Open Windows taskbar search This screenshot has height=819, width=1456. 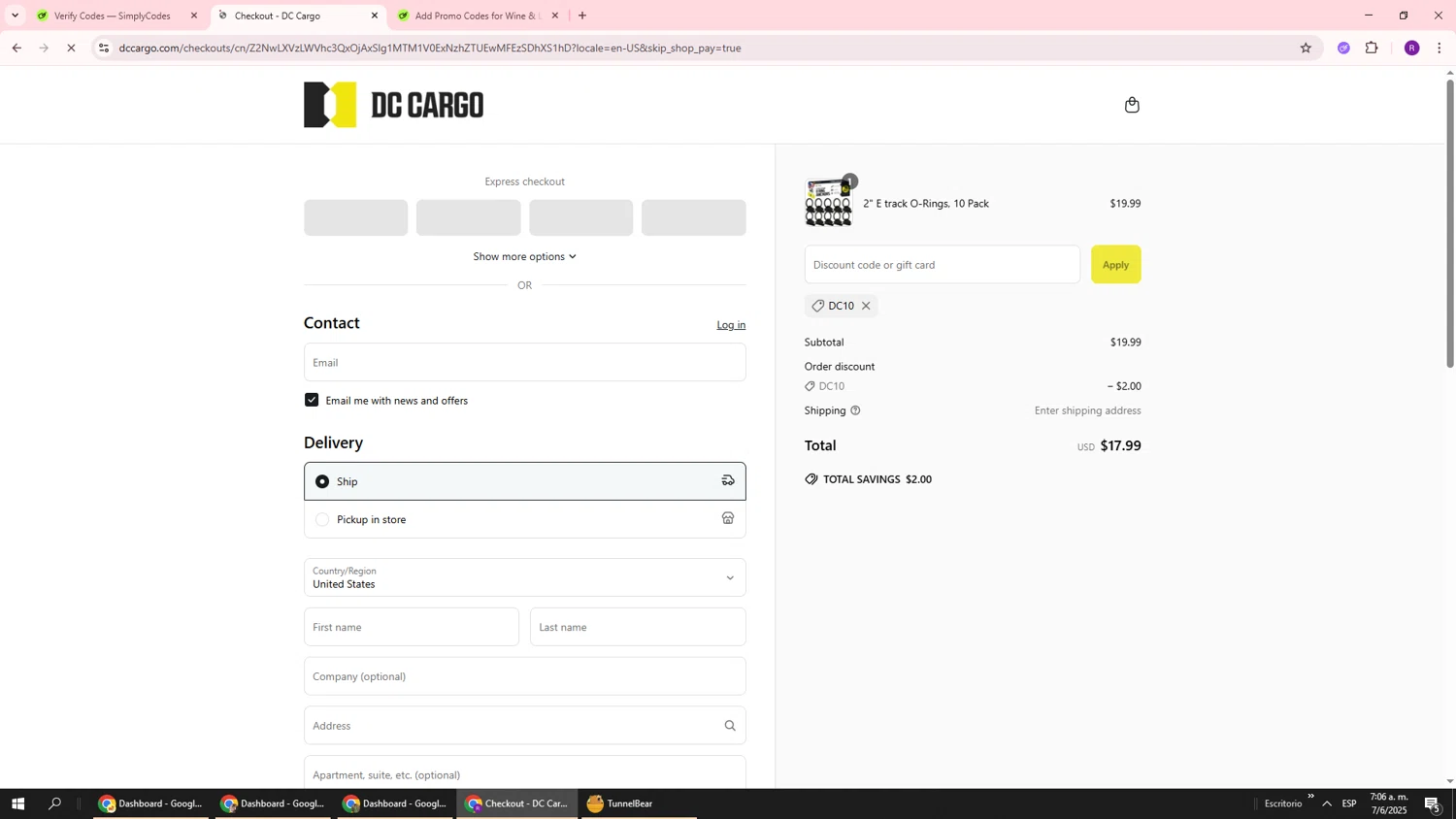point(55,803)
